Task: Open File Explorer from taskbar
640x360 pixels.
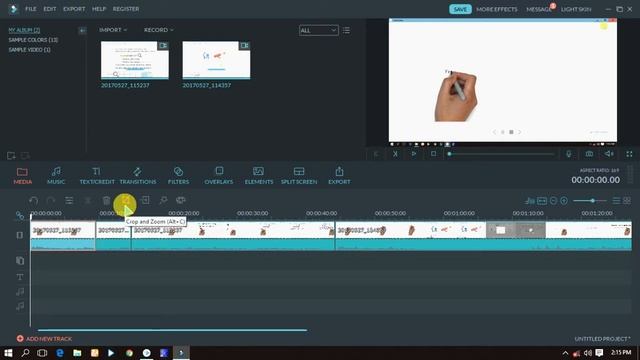Action: 77,353
